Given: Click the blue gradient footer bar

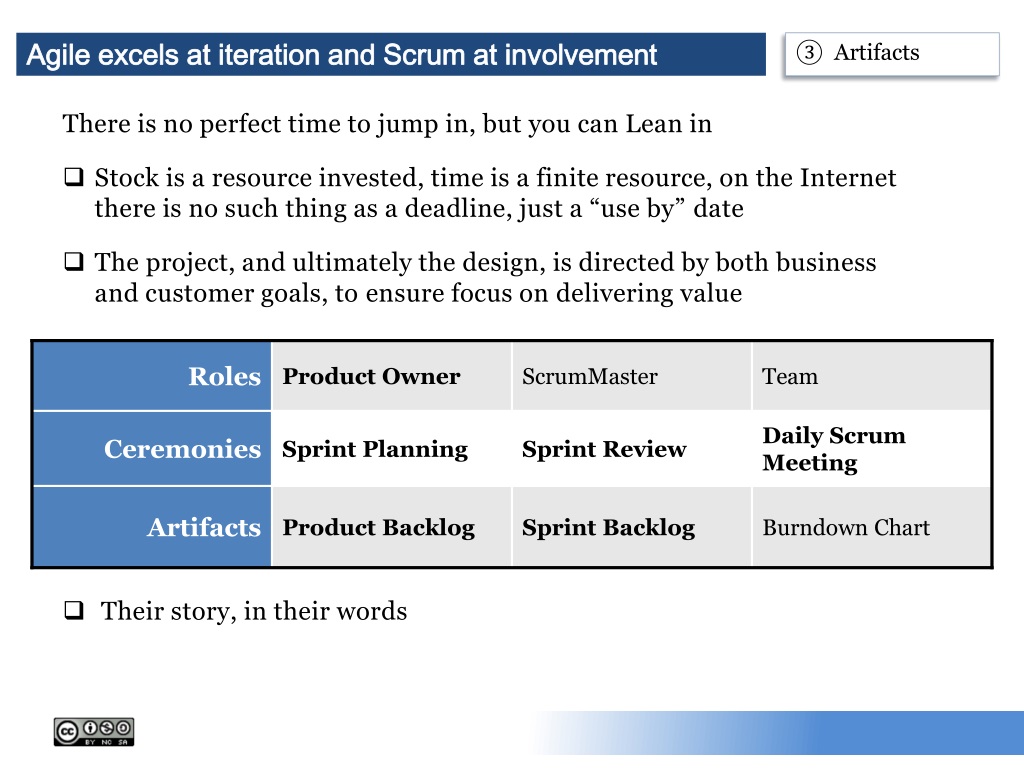Looking at the screenshot, I should (x=777, y=733).
